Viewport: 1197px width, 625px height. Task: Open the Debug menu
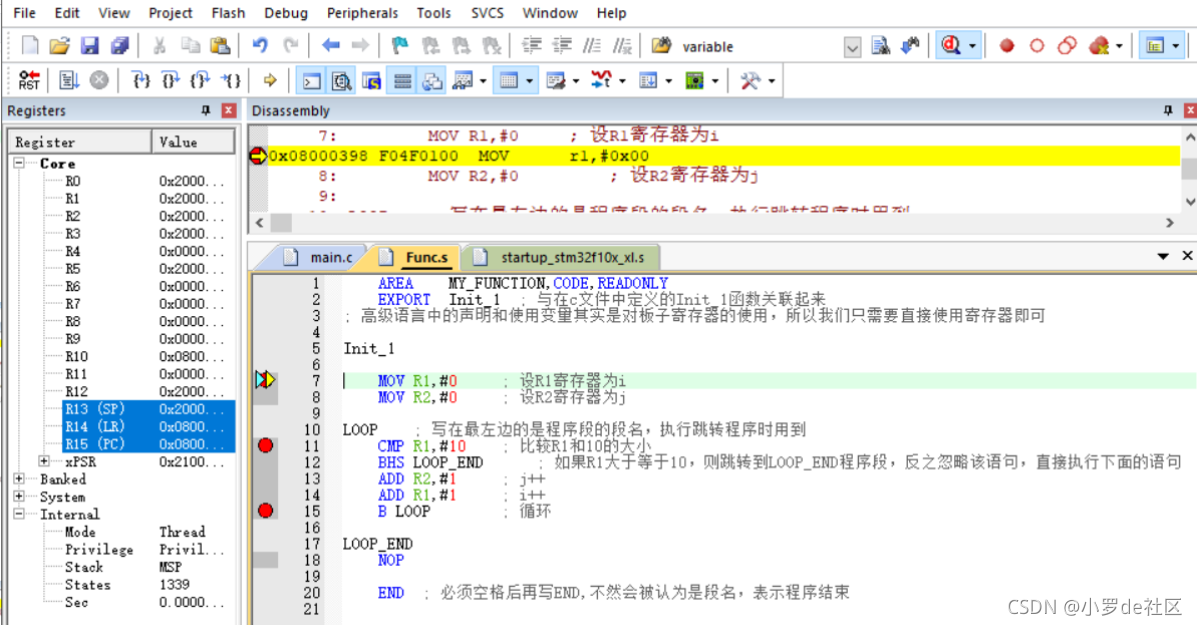tap(286, 13)
